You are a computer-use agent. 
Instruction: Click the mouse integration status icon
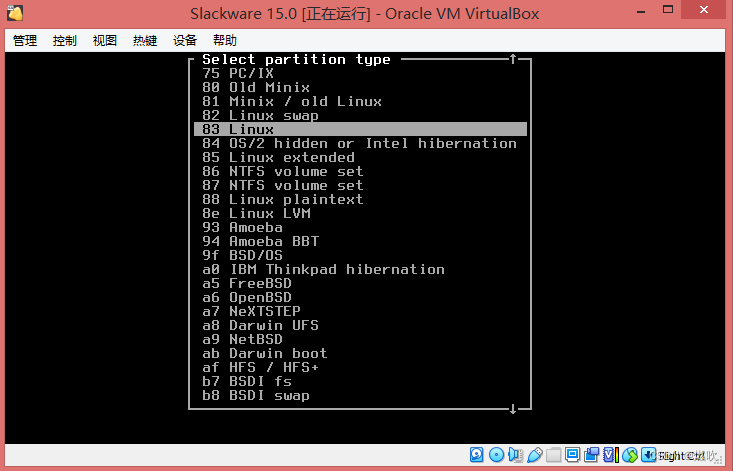(x=630, y=455)
